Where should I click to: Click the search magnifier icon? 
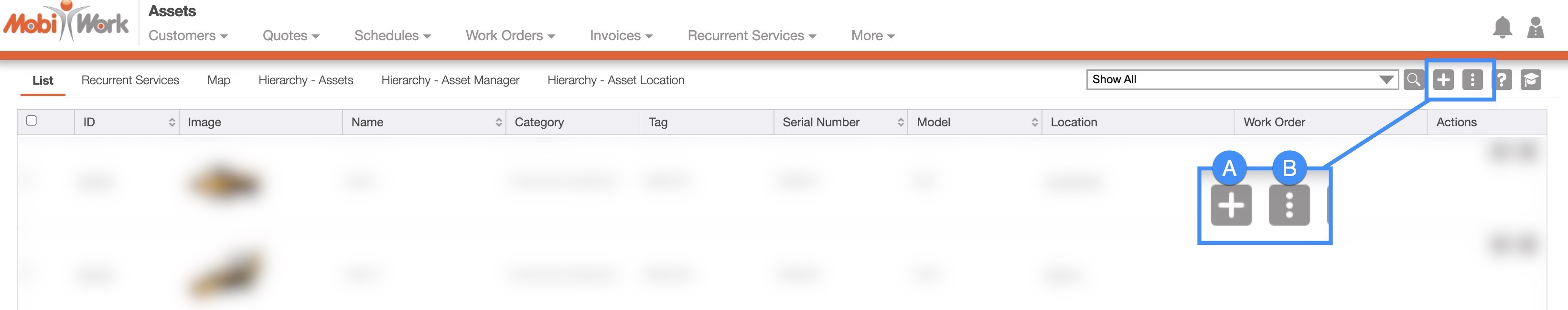point(1413,80)
